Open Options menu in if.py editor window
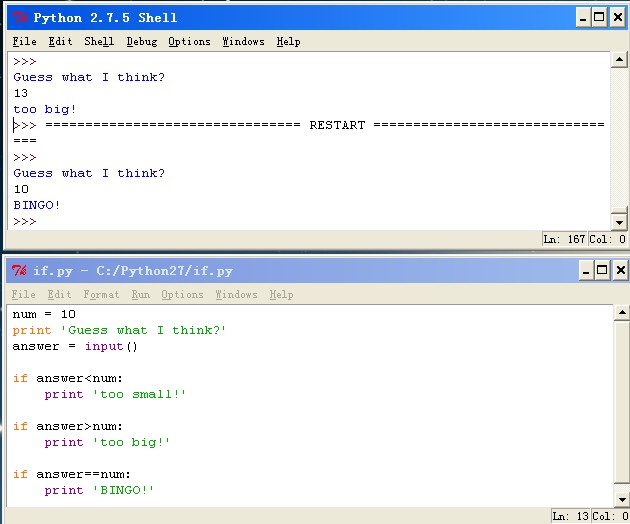Screen dimensions: 630x524 pos(182,295)
